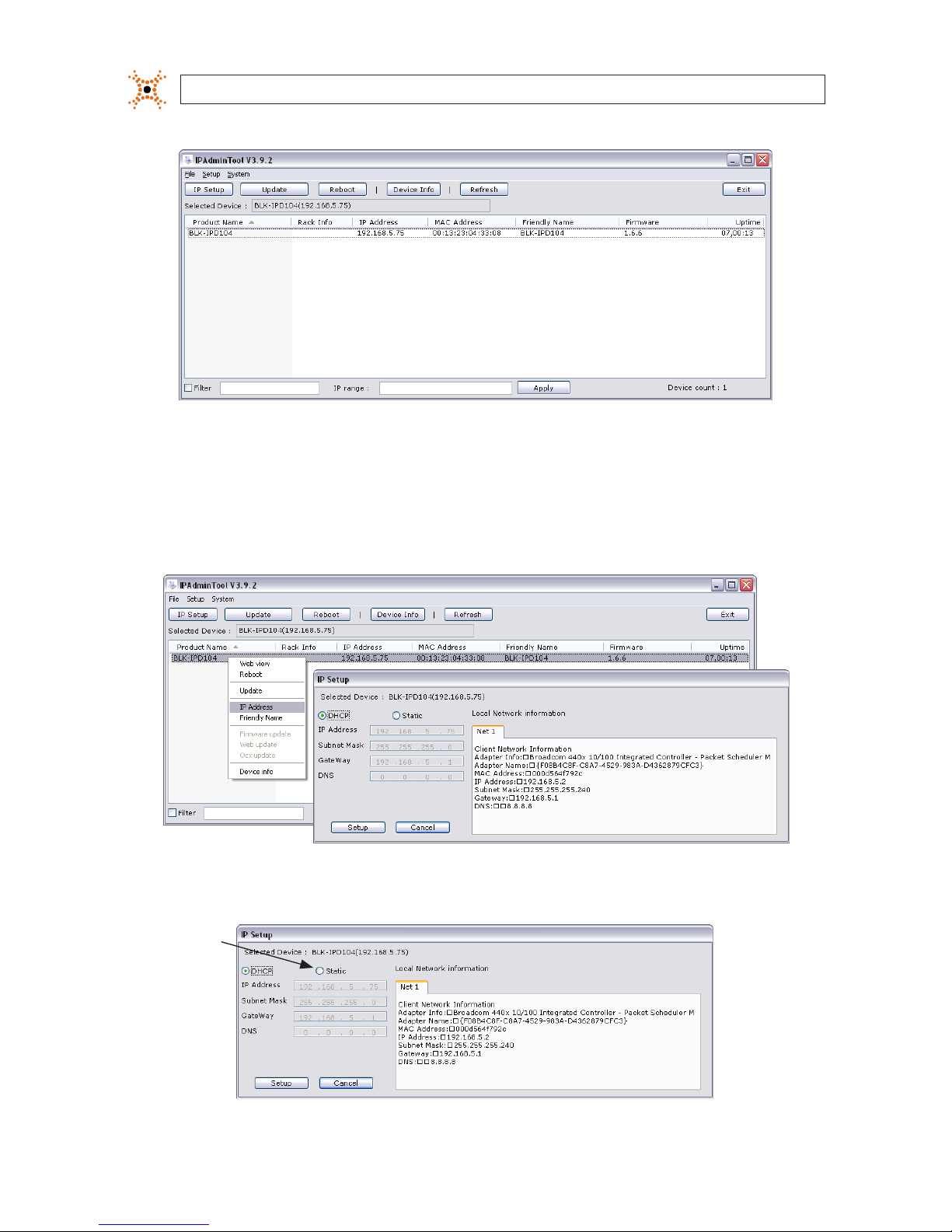Enable Filter checkbox in the lower IPAdminTool window
This screenshot has width=952, height=1232.
(173, 813)
